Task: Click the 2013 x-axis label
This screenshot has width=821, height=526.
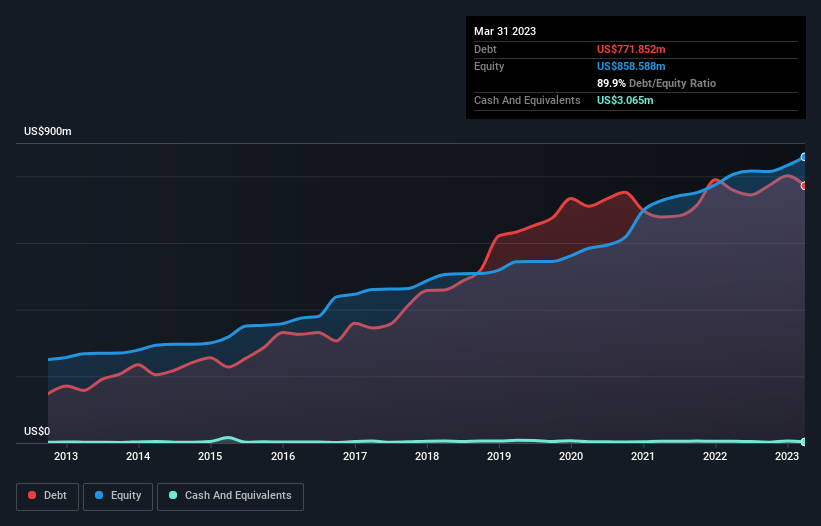Action: (66, 456)
